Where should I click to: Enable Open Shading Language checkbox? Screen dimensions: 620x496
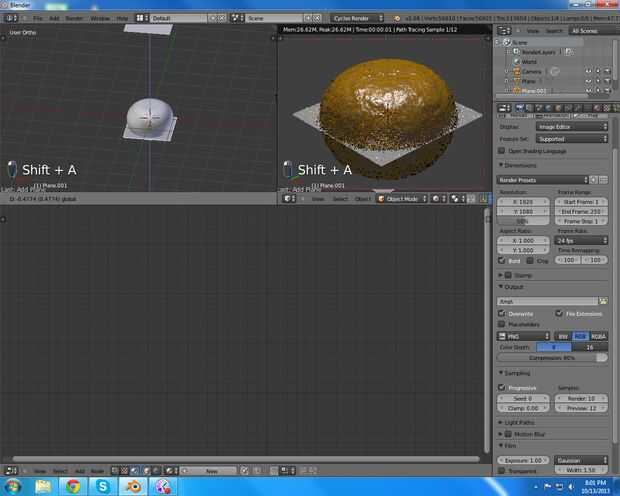(x=502, y=151)
